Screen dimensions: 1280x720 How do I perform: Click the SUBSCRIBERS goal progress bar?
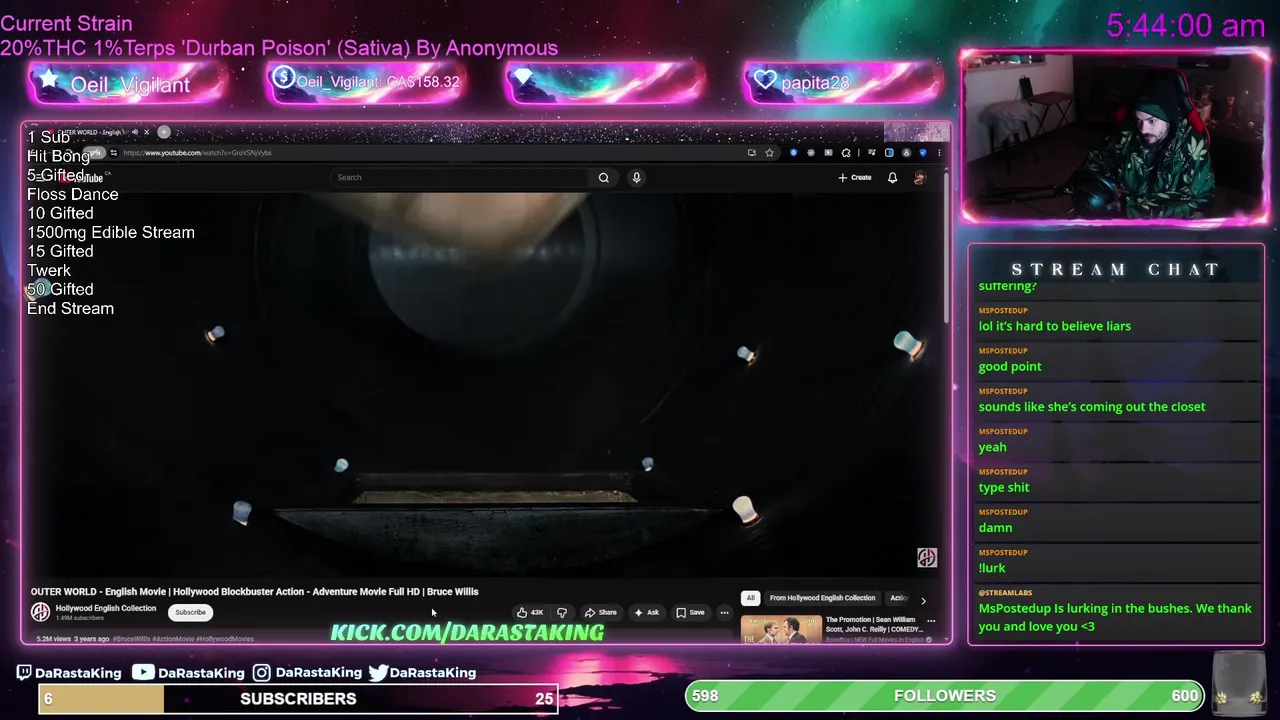298,698
